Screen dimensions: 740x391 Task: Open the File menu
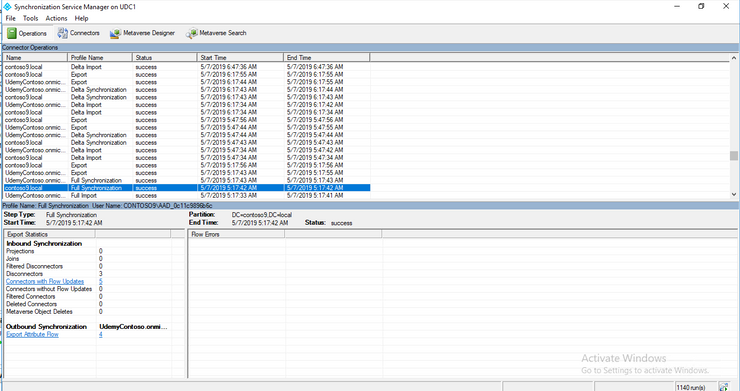coord(11,18)
